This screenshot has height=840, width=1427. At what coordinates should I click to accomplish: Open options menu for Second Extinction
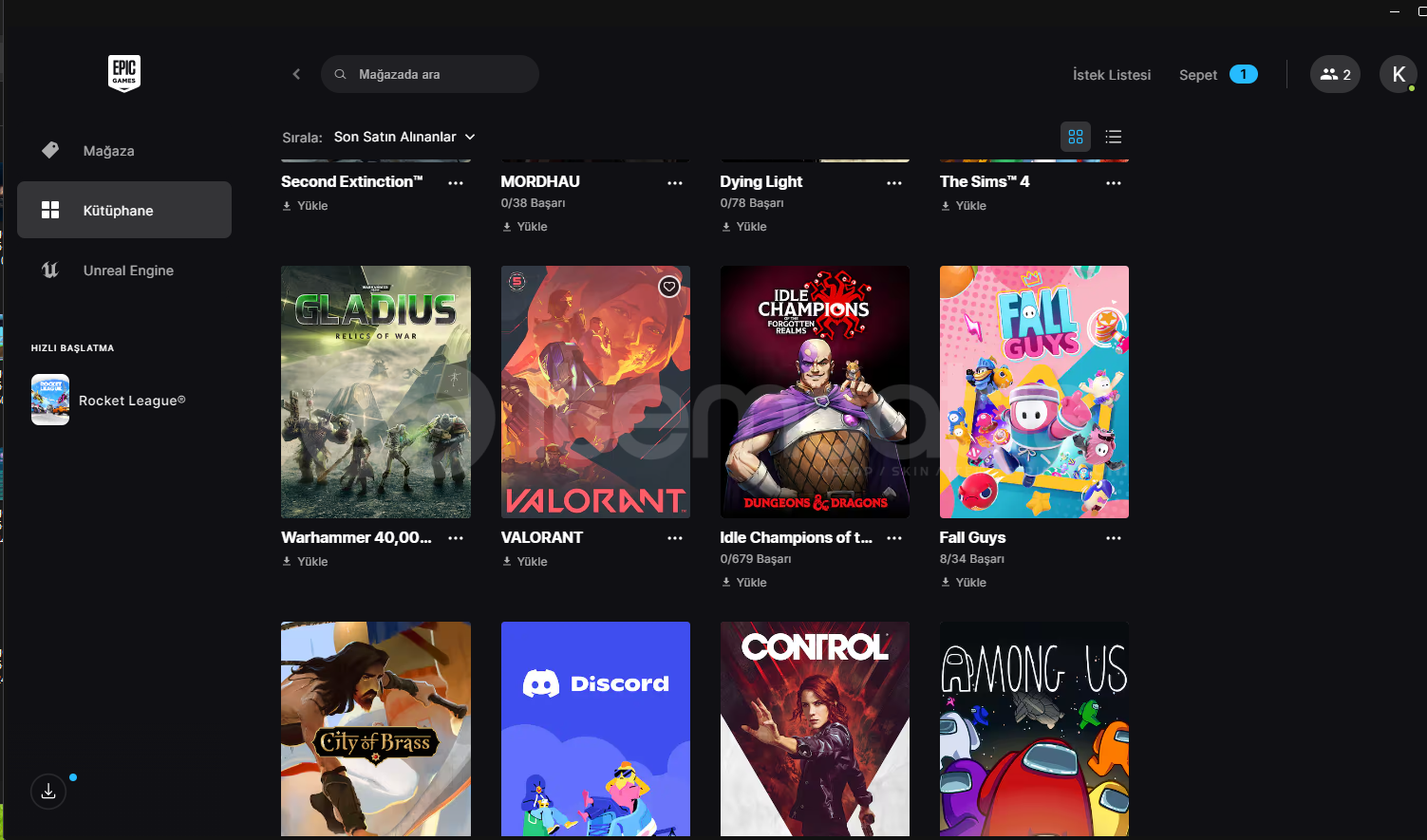click(456, 182)
